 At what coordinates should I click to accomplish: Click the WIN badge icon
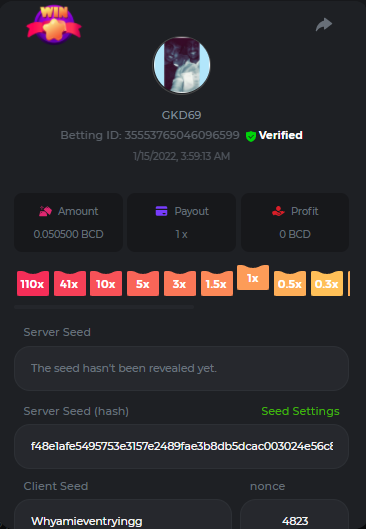coord(54,25)
